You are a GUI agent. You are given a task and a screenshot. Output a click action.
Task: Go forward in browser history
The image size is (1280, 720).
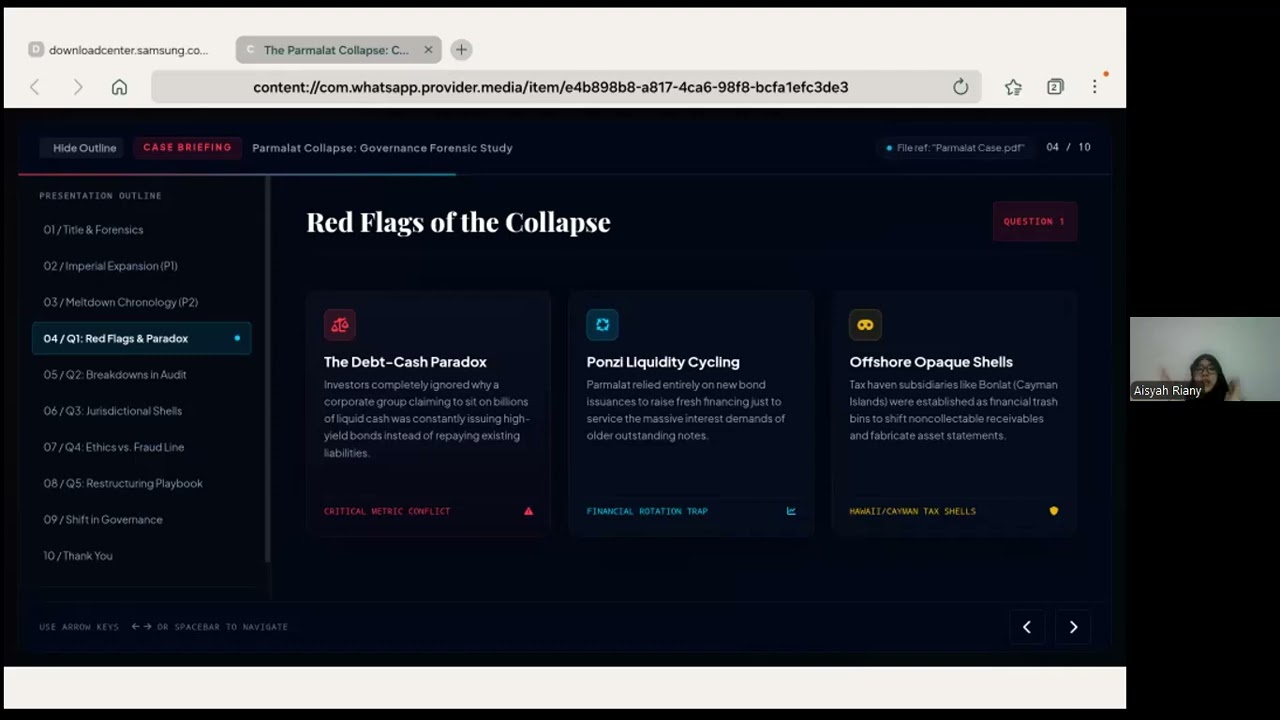(x=78, y=87)
